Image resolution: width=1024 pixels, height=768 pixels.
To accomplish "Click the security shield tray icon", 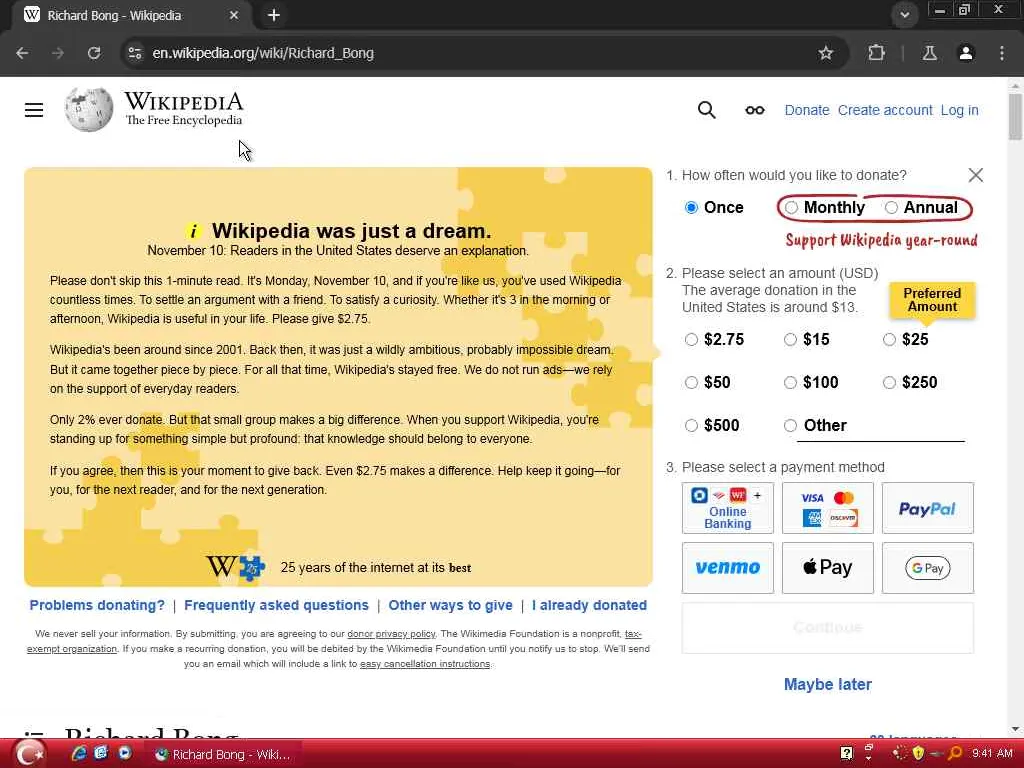I will click(918, 754).
